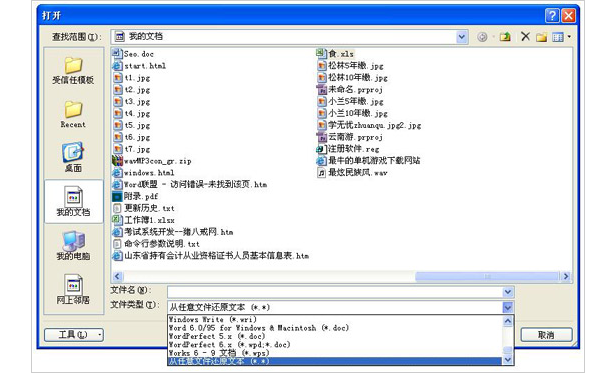Click inside the 文件名 input field

point(335,292)
